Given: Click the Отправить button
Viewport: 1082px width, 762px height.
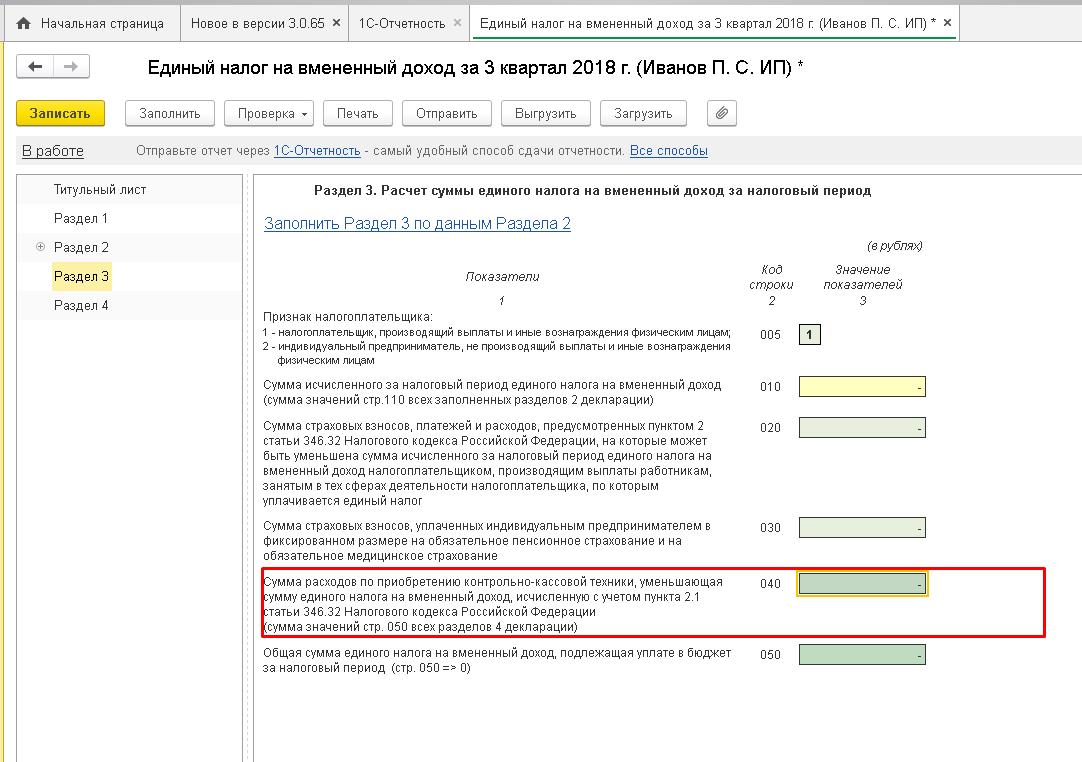Looking at the screenshot, I should click(x=447, y=113).
